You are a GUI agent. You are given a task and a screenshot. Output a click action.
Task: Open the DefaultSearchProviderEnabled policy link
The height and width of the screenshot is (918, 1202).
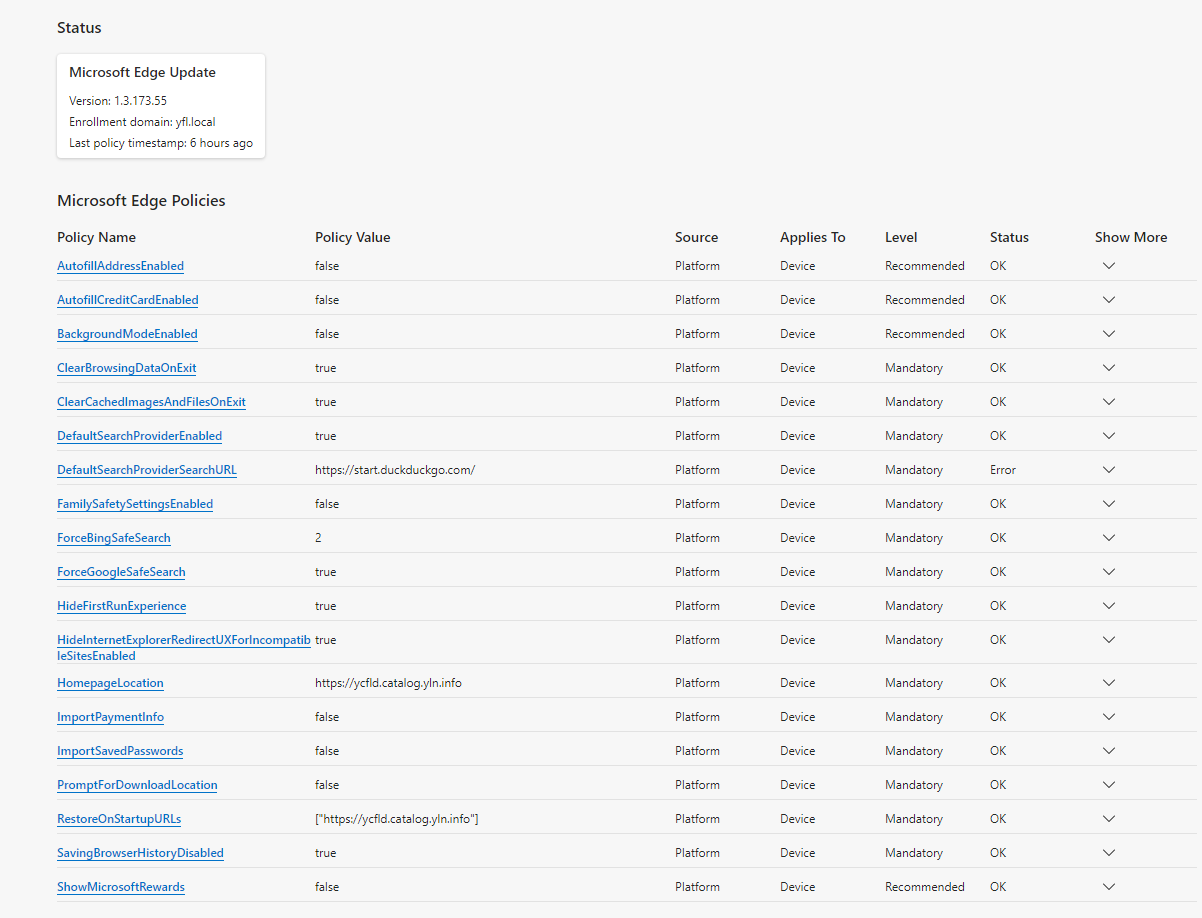pos(139,436)
